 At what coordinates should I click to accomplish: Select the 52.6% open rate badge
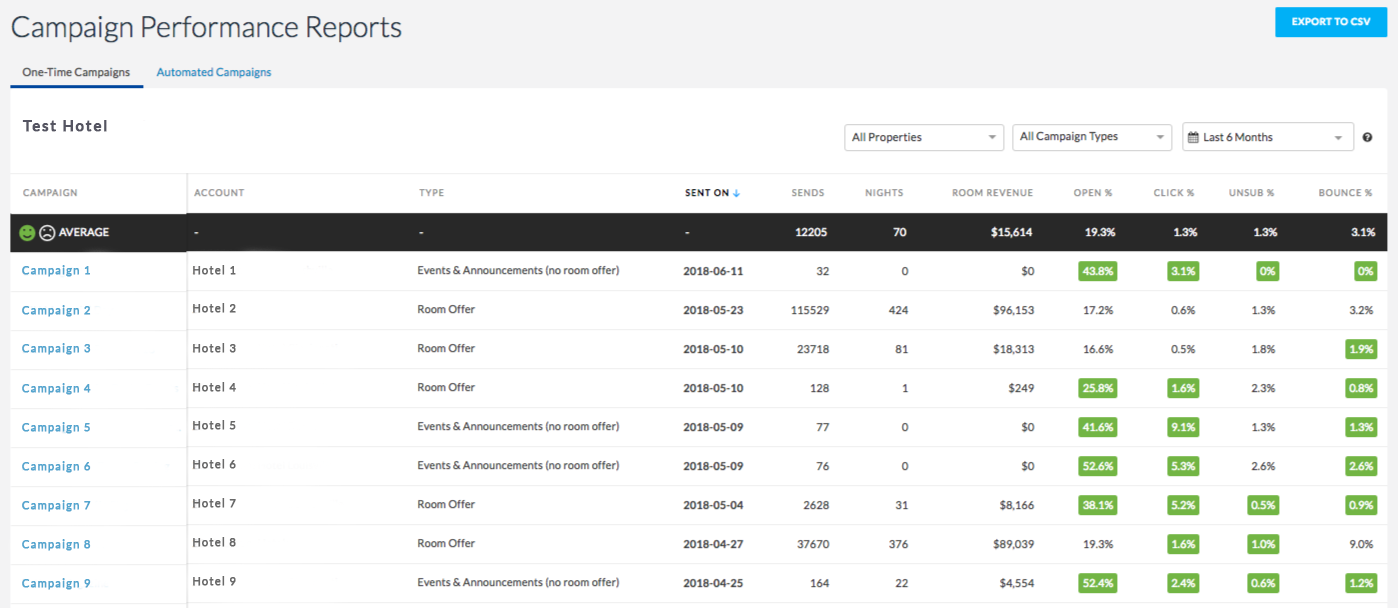[x=1097, y=466]
